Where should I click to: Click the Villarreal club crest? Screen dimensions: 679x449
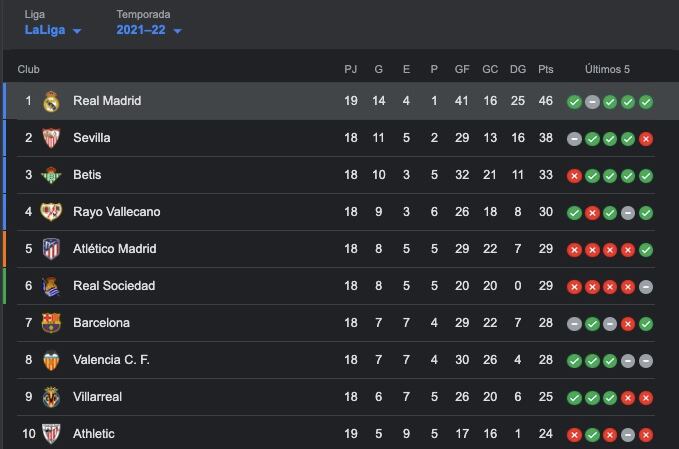51,397
